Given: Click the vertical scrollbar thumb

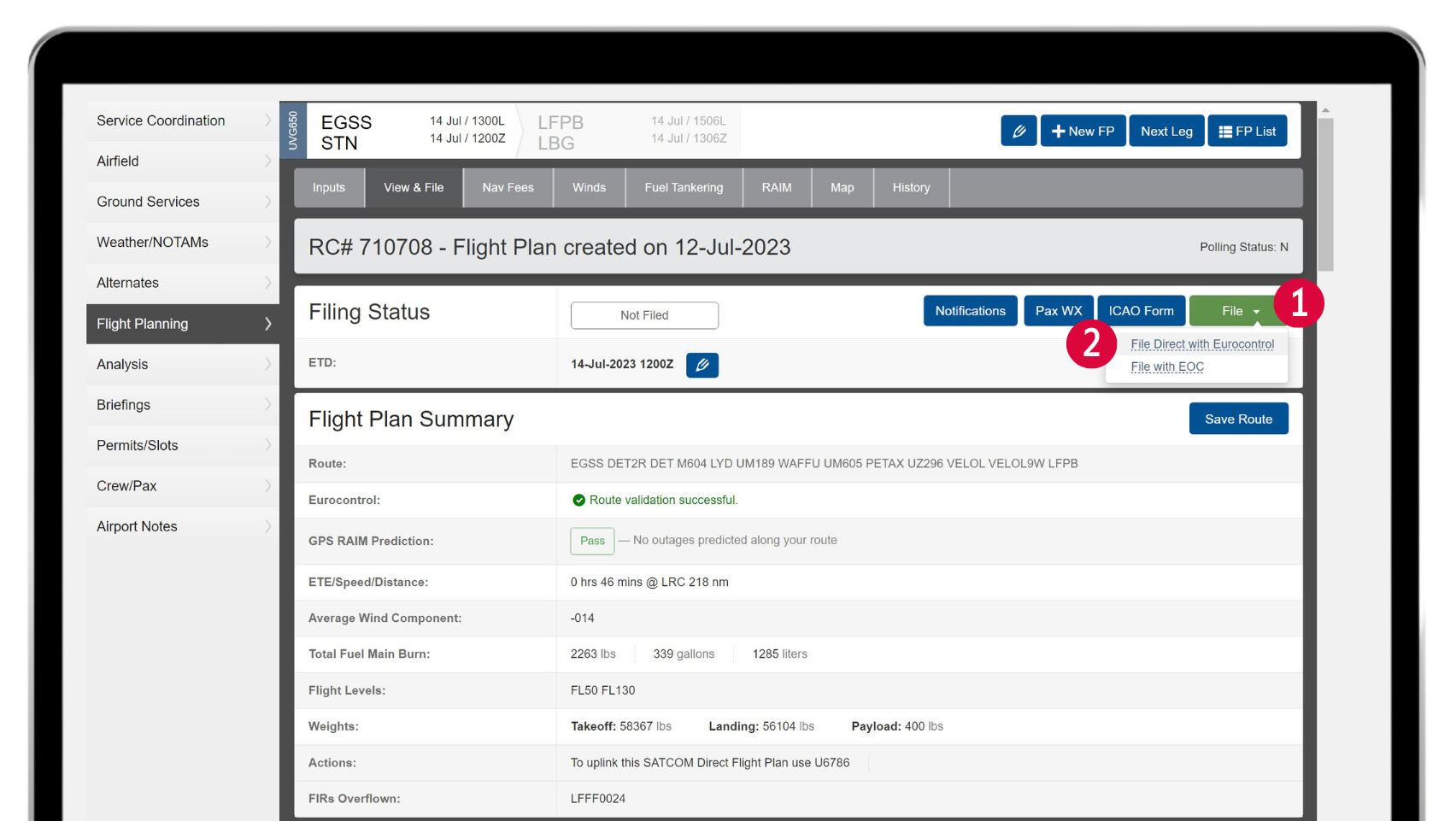Looking at the screenshot, I should tap(1325, 195).
